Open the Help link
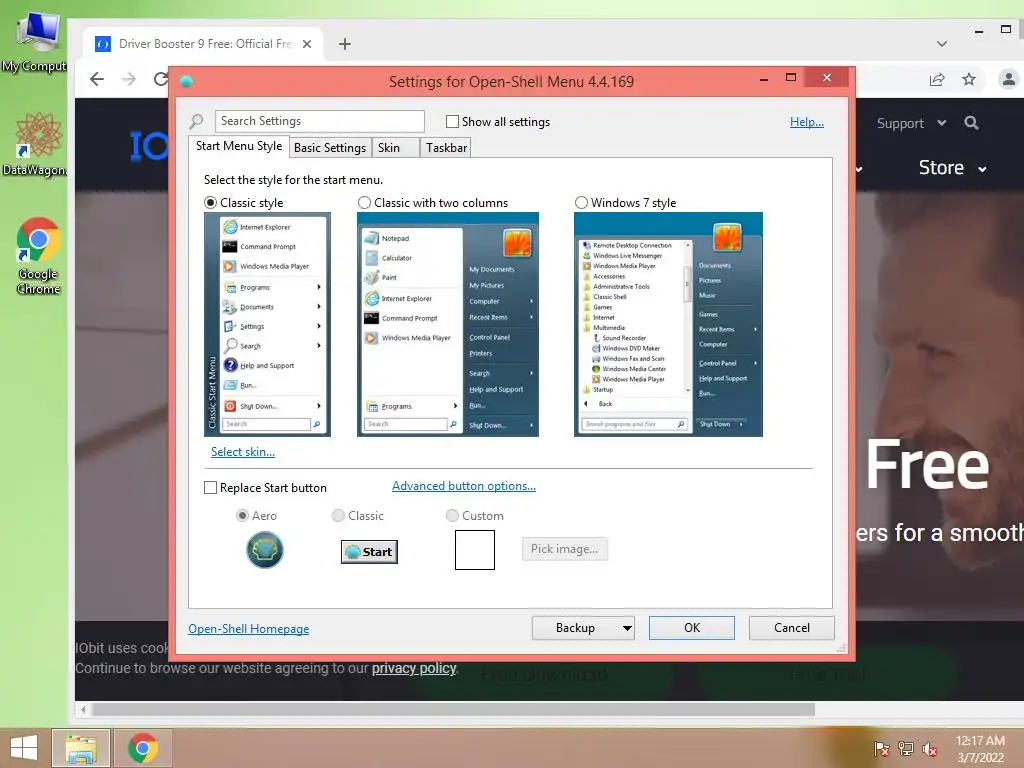The image size is (1024, 768). point(807,121)
